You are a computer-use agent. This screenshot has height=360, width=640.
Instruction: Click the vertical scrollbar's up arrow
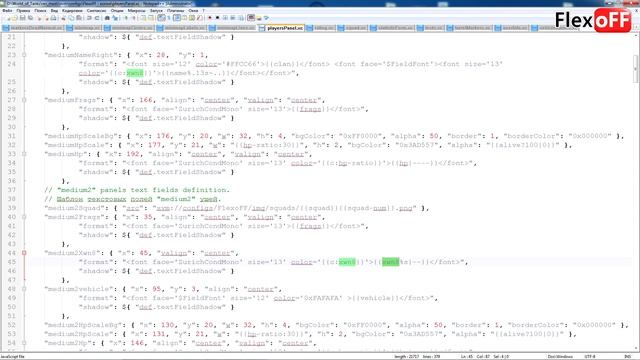tap(636, 36)
